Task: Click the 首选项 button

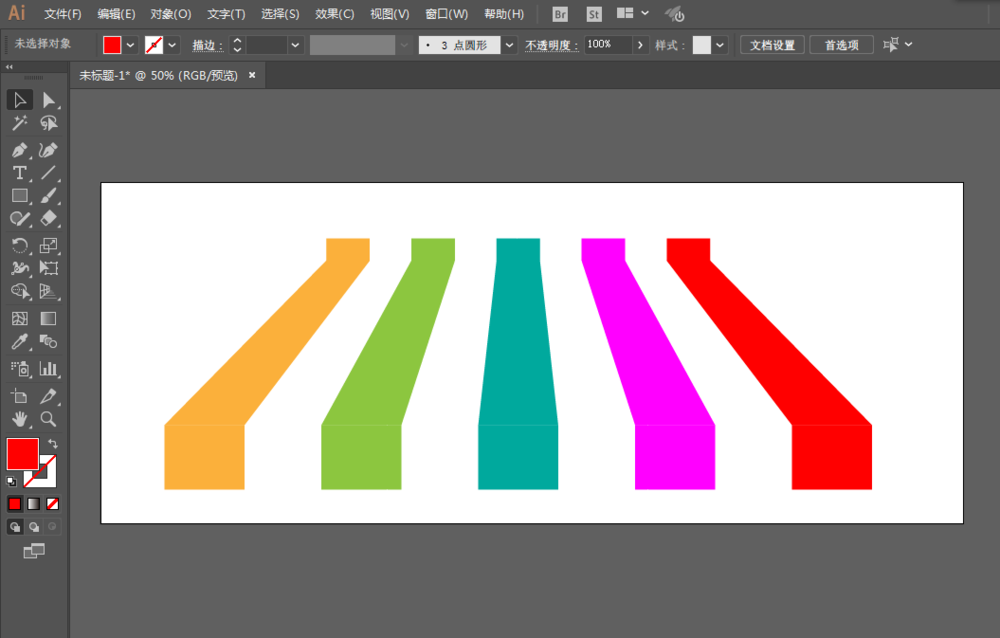Action: [841, 45]
